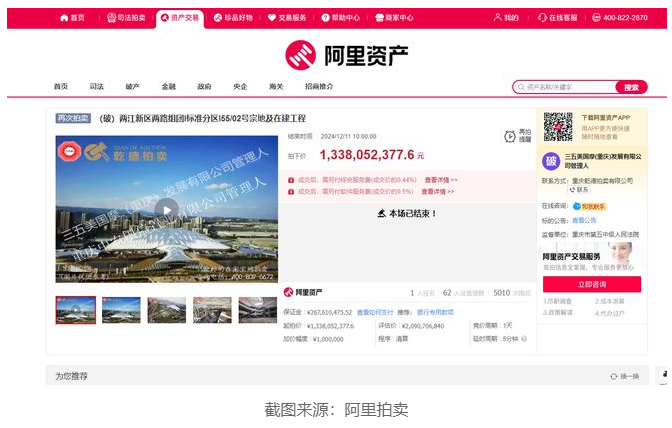Click 查看如何支付 deposit link
Screen dimensions: 672x428
pyautogui.click(x=375, y=313)
